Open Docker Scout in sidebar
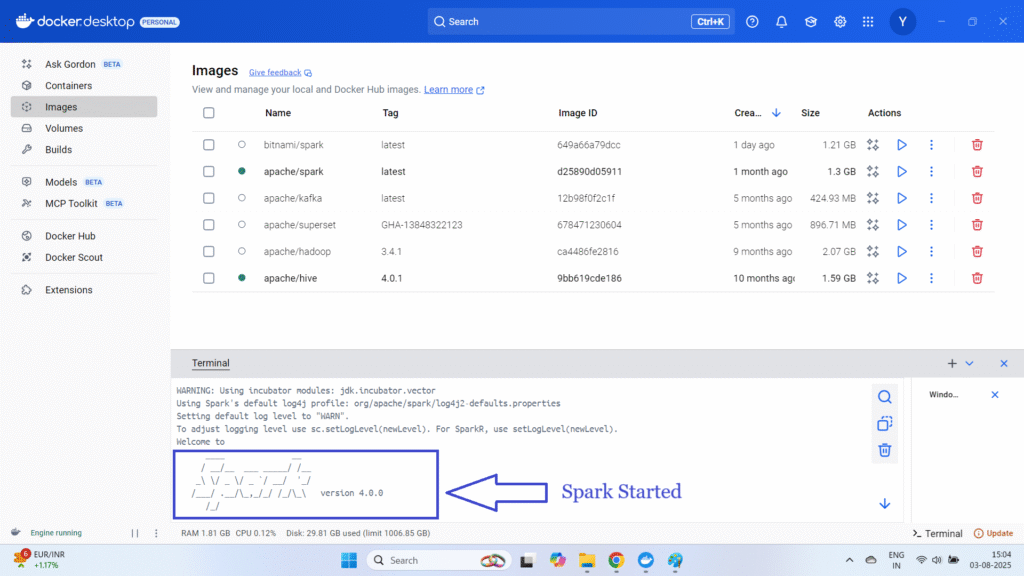 [x=84, y=257]
